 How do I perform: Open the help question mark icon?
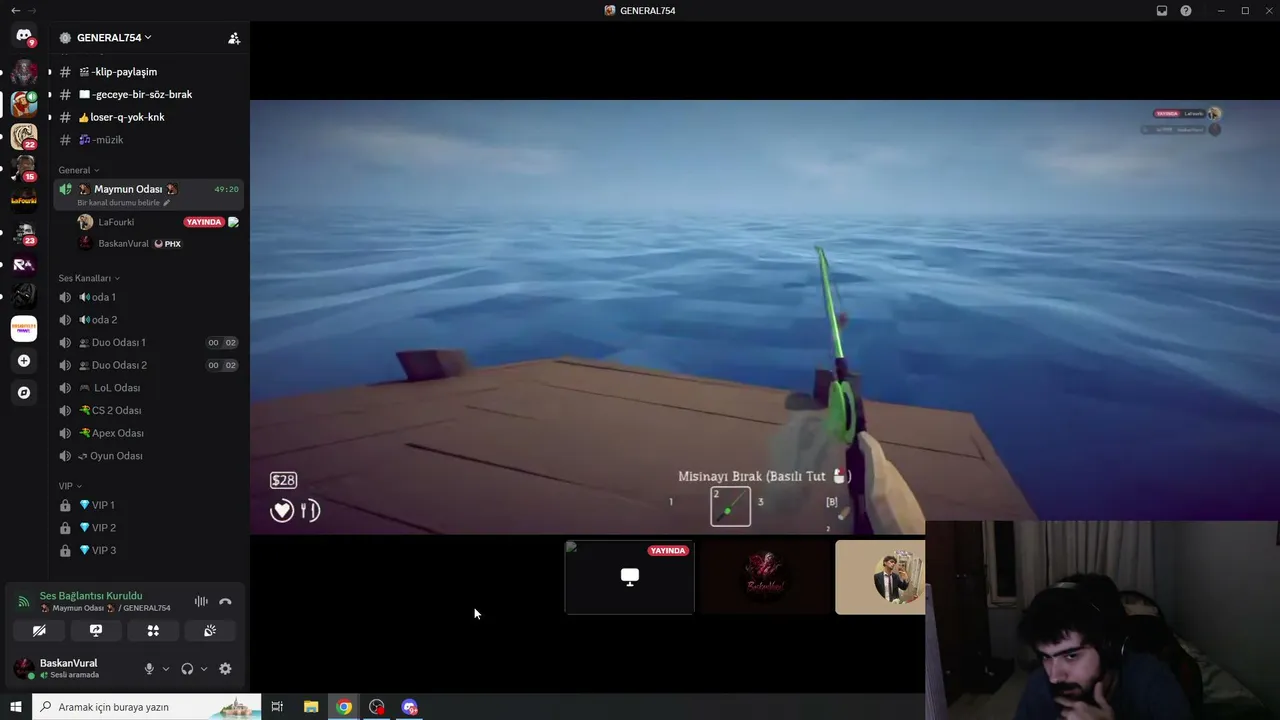(1186, 11)
